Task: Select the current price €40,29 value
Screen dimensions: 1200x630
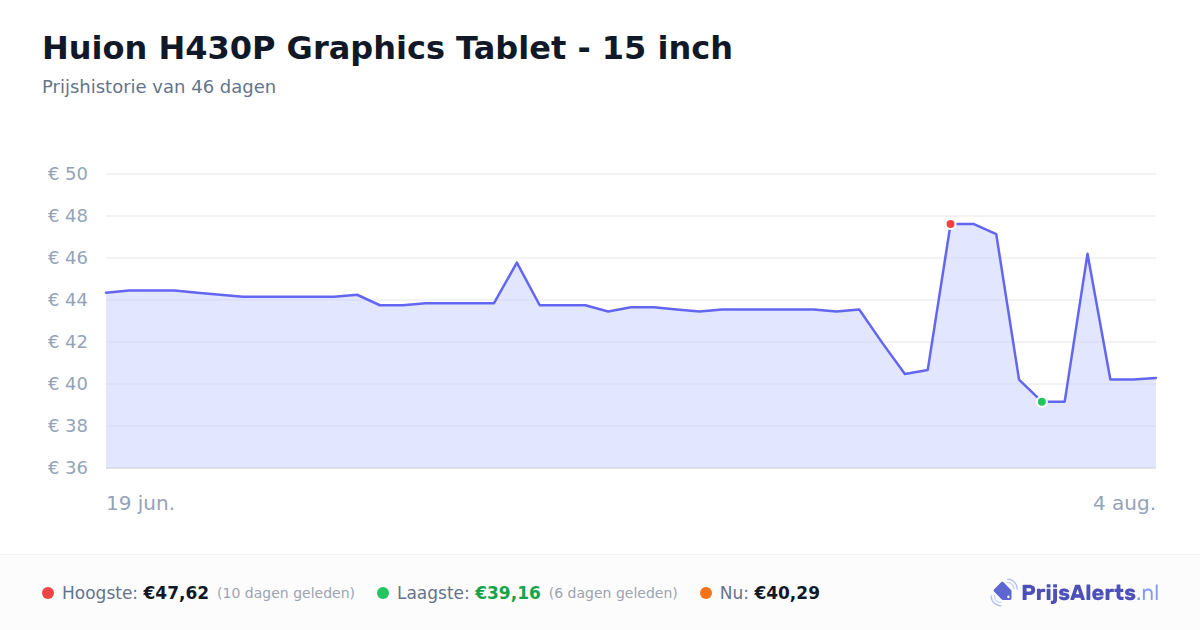Action: coord(787,593)
